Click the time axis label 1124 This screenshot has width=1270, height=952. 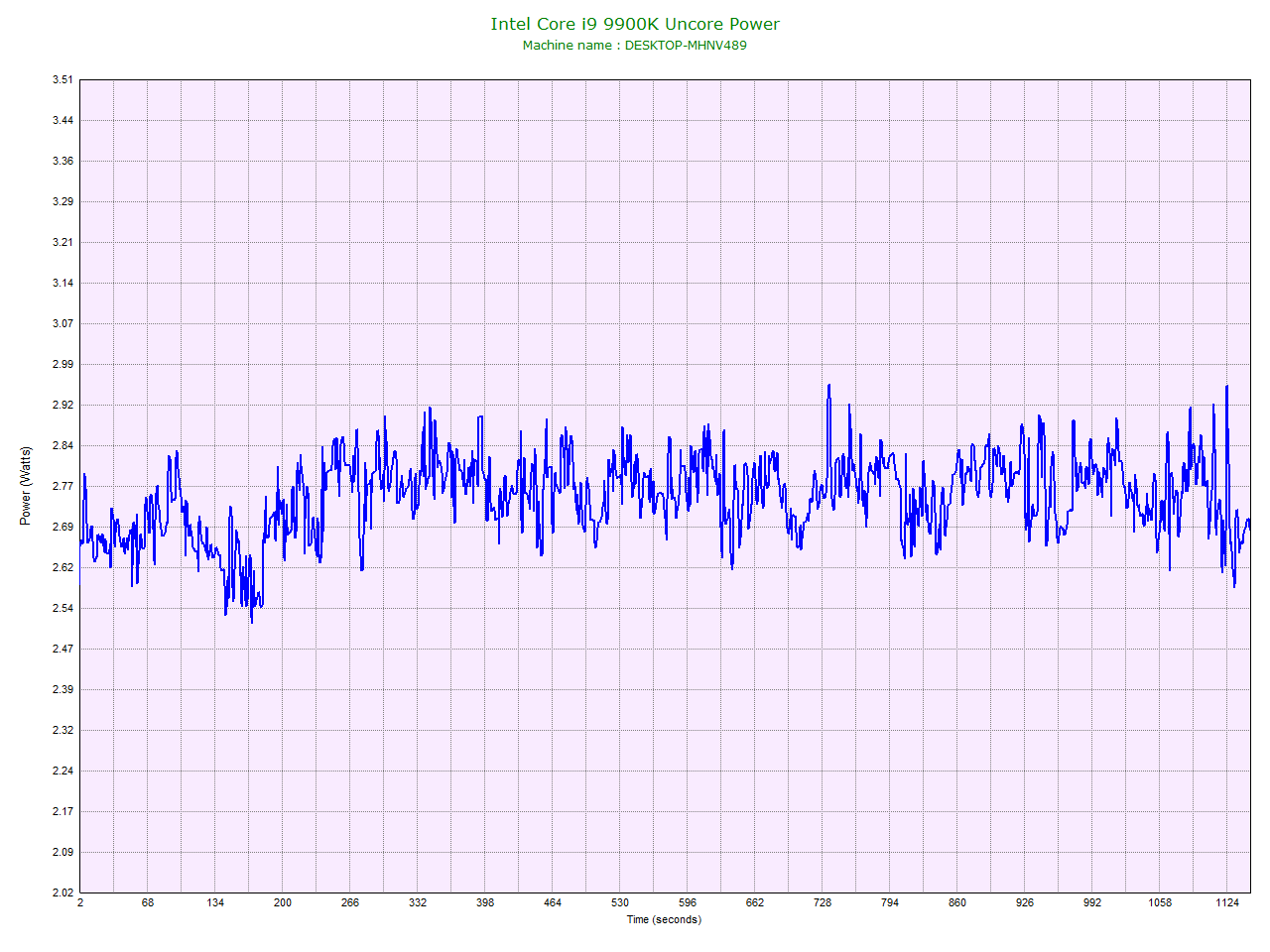click(x=1227, y=903)
